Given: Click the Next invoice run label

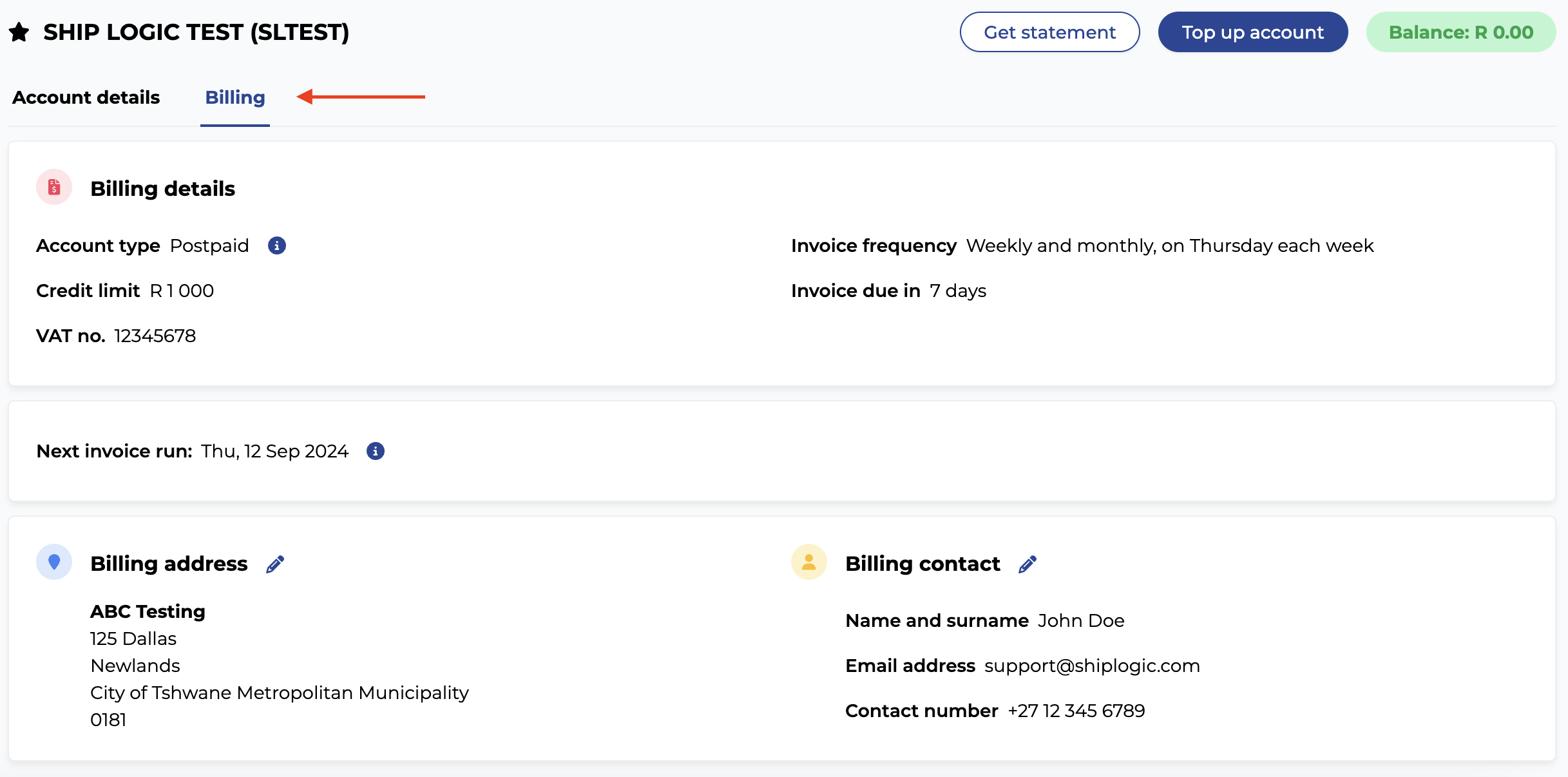Looking at the screenshot, I should click(x=115, y=451).
